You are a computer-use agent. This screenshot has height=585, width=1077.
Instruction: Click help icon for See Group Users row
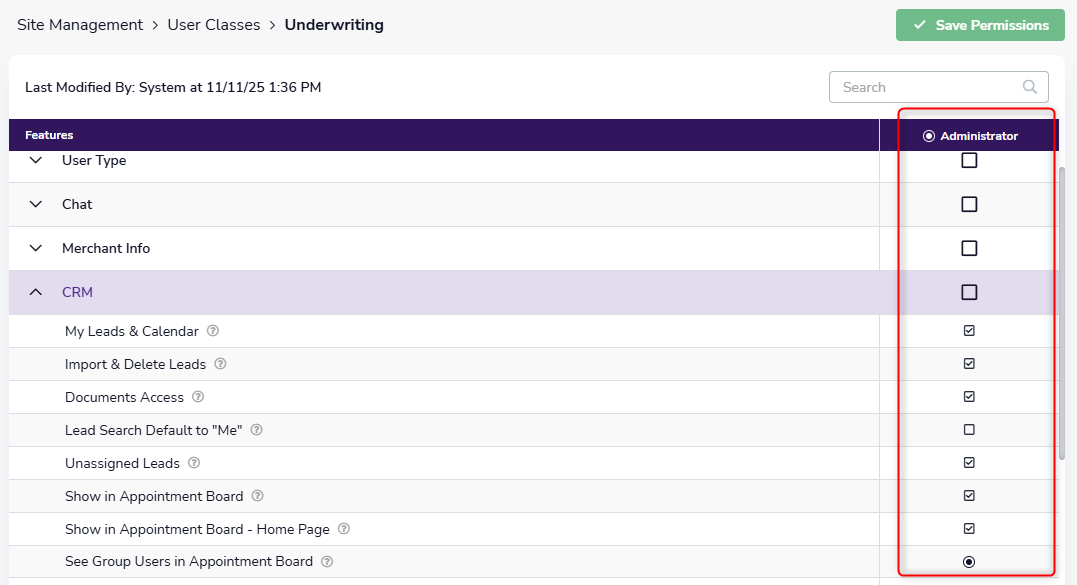pos(327,562)
